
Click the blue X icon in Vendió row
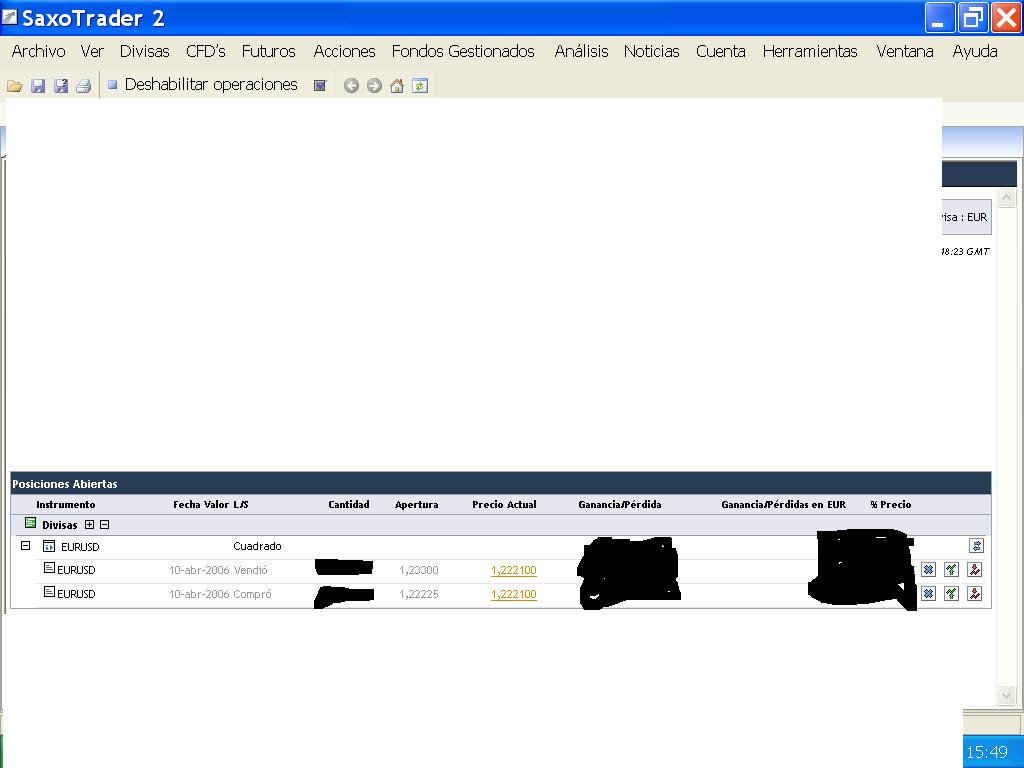tap(928, 569)
